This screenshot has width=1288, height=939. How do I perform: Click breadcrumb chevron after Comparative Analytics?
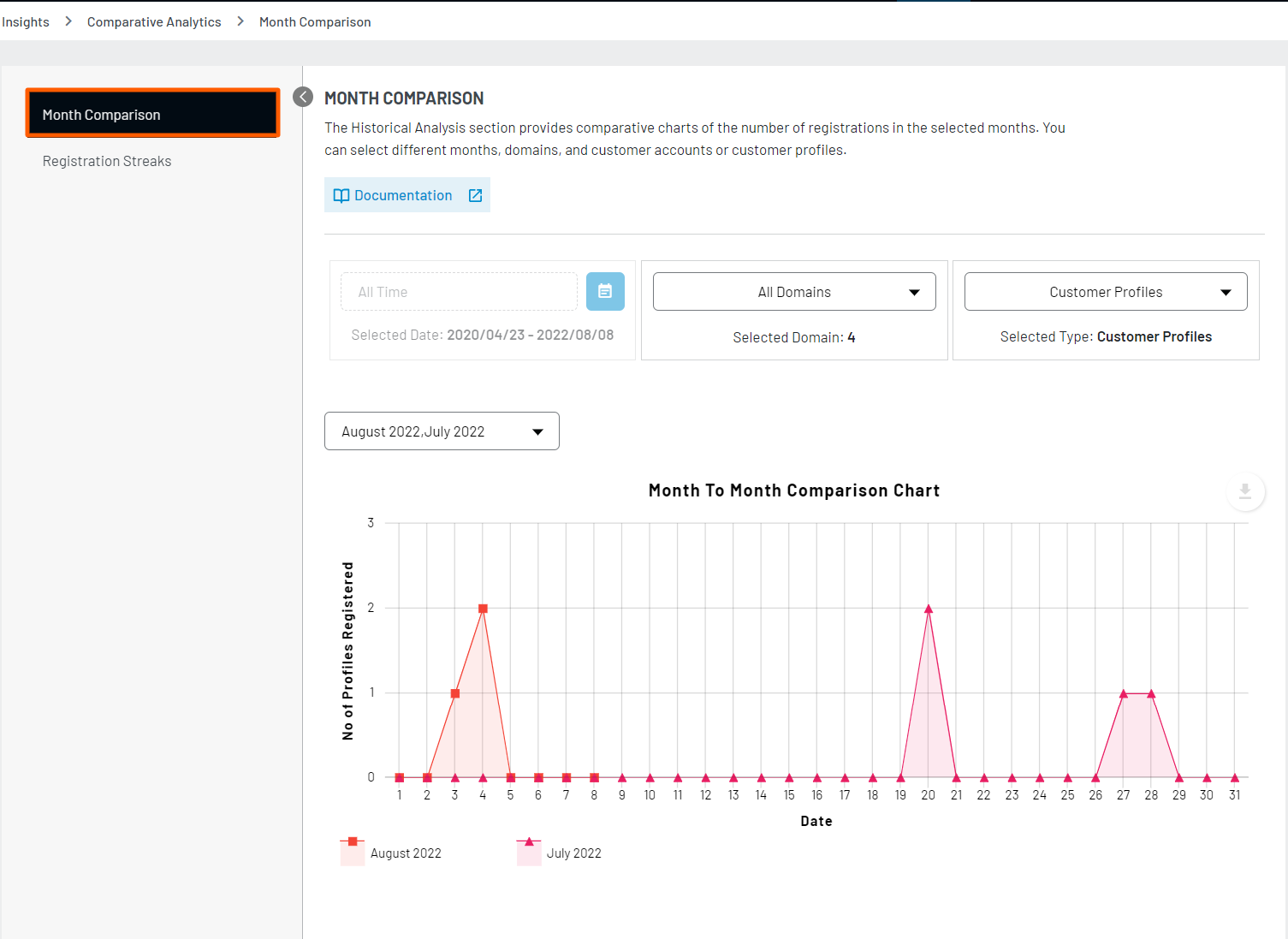click(x=240, y=21)
